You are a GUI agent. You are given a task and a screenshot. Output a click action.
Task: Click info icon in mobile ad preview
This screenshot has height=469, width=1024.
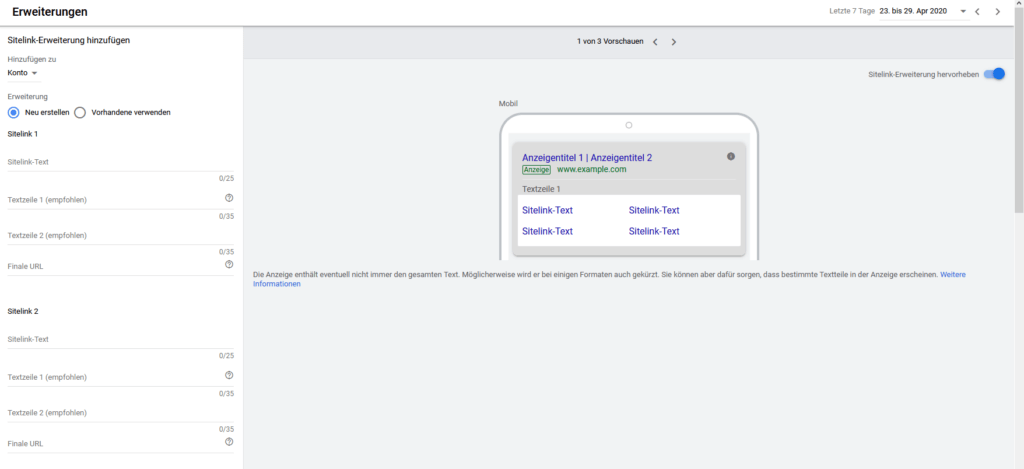pyautogui.click(x=731, y=157)
